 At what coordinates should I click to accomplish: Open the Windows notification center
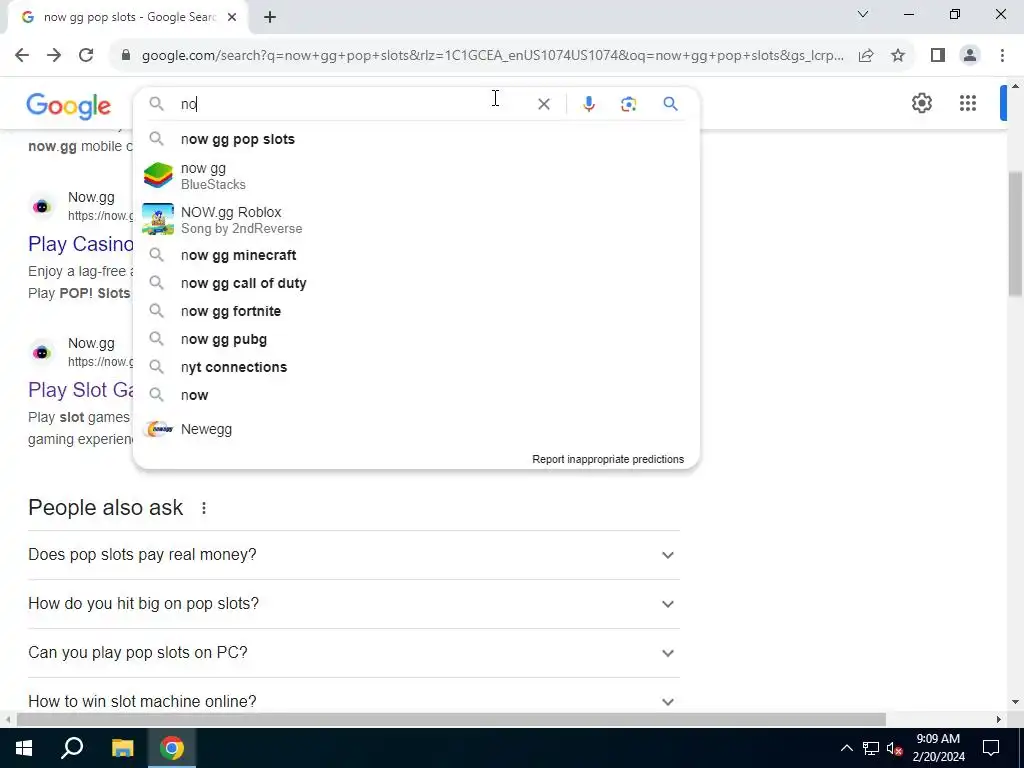coord(991,748)
